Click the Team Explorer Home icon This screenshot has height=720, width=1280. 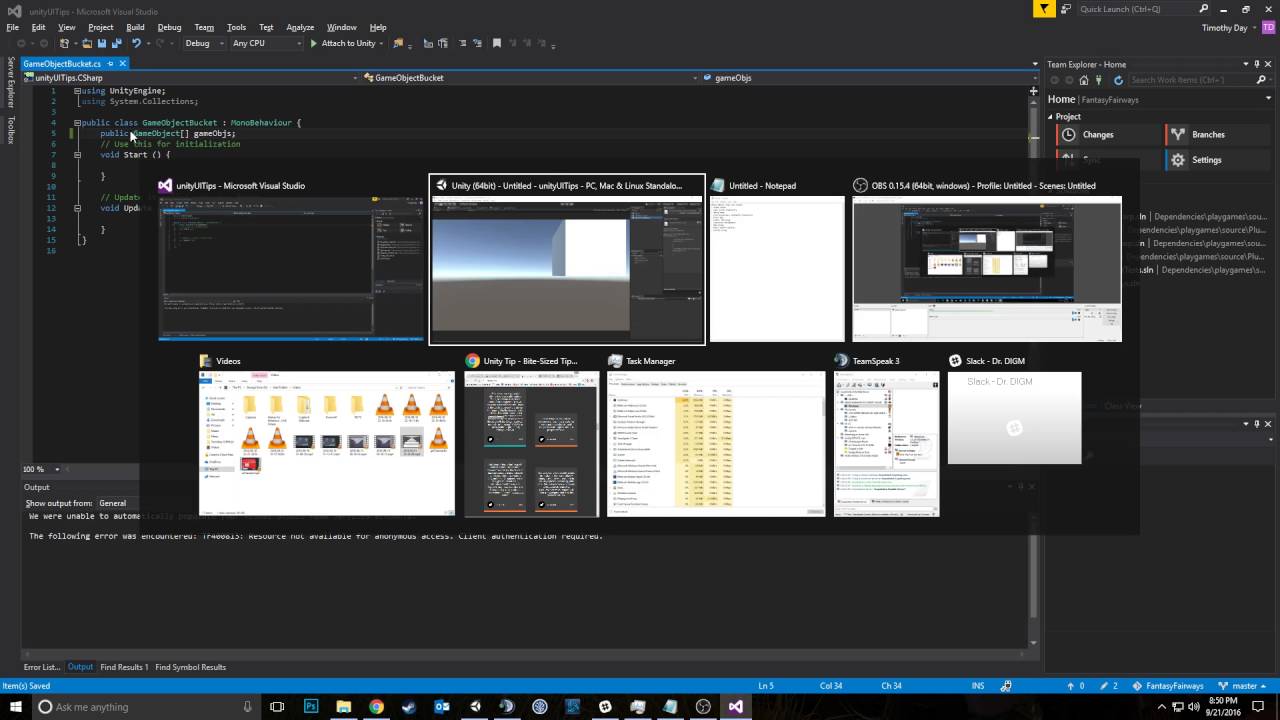tap(1084, 80)
